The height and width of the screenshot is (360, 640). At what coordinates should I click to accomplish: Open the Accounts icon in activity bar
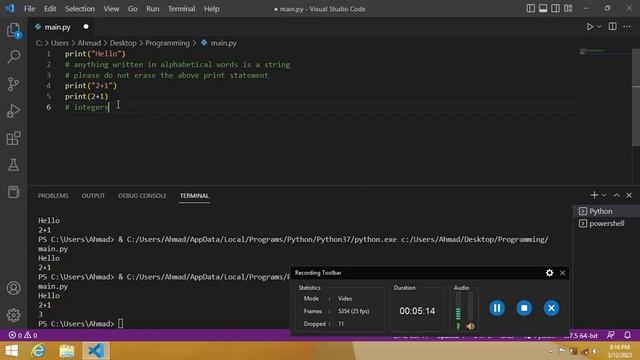click(13, 288)
